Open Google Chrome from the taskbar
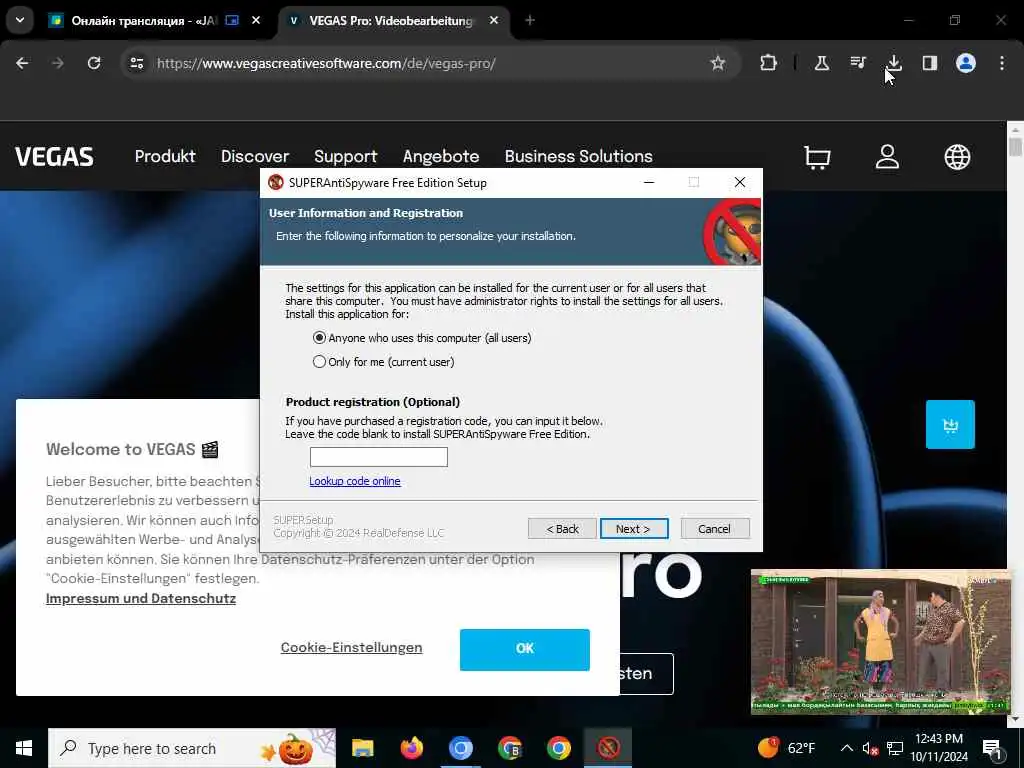 pyautogui.click(x=558, y=748)
